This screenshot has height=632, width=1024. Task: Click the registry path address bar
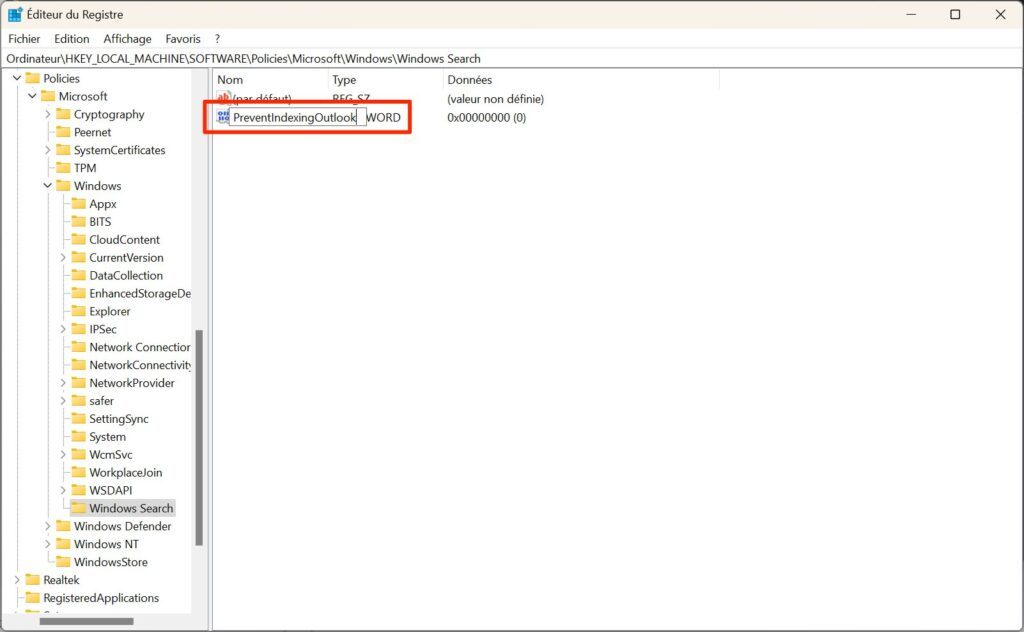point(512,58)
